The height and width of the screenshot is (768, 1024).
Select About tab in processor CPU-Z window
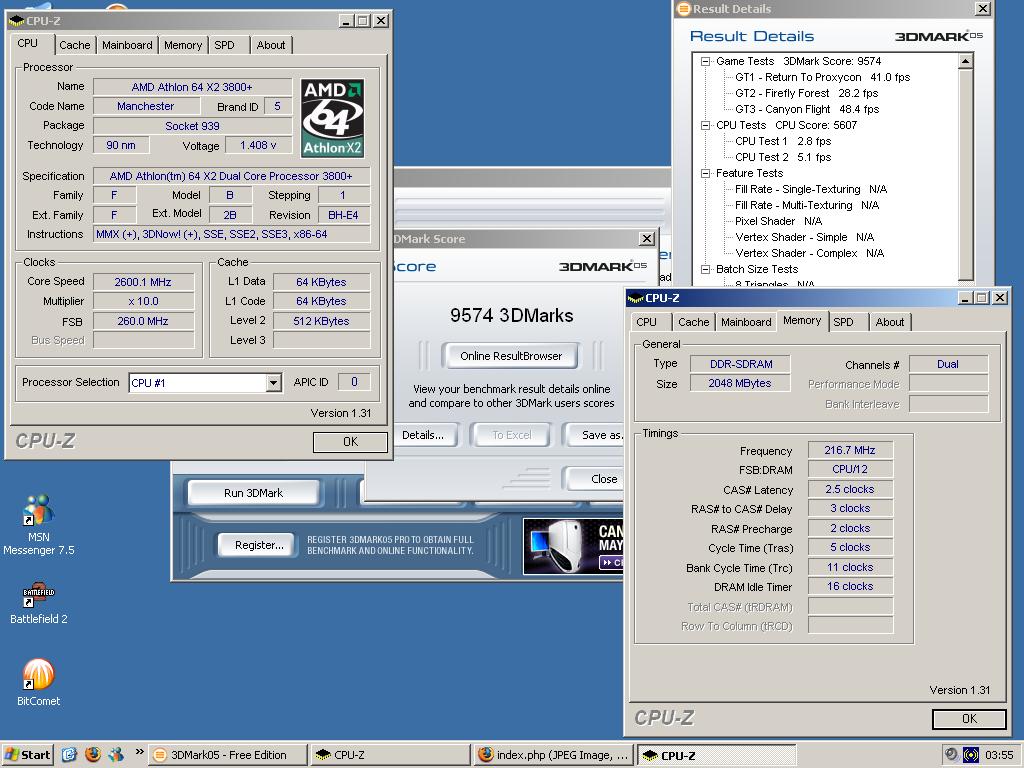[270, 45]
